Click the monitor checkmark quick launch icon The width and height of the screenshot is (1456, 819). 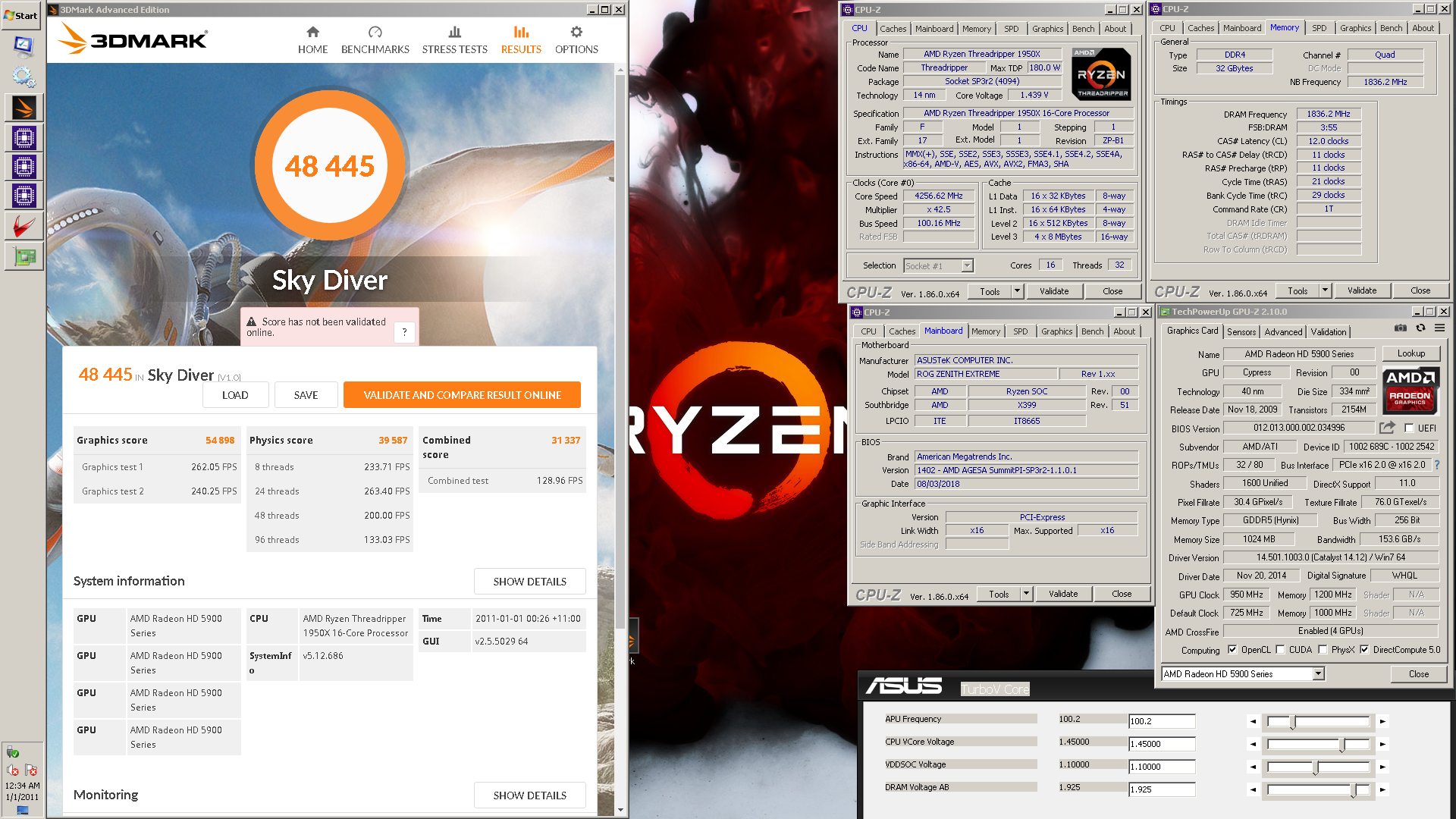click(x=24, y=45)
